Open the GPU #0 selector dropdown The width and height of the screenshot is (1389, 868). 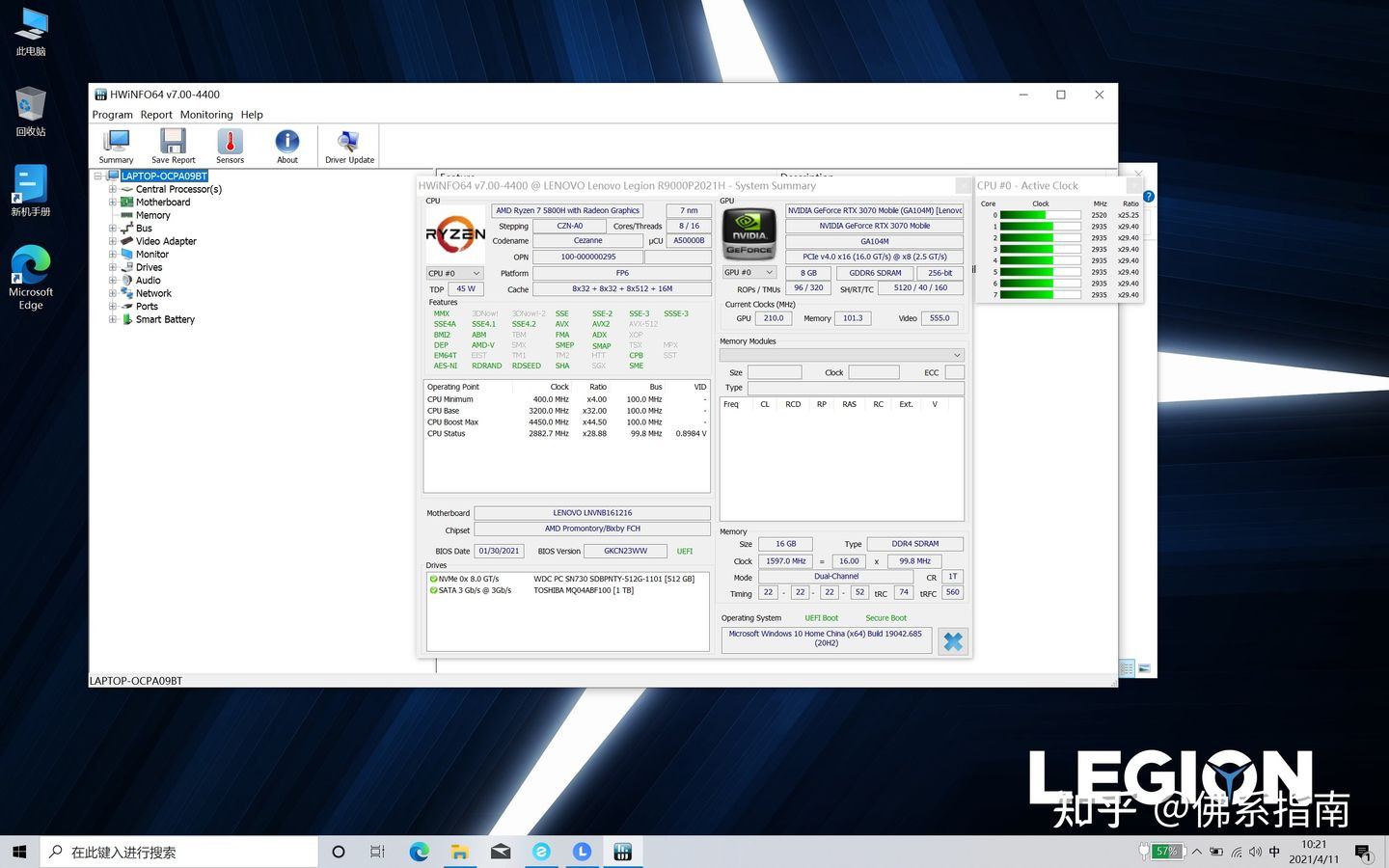pyautogui.click(x=749, y=272)
